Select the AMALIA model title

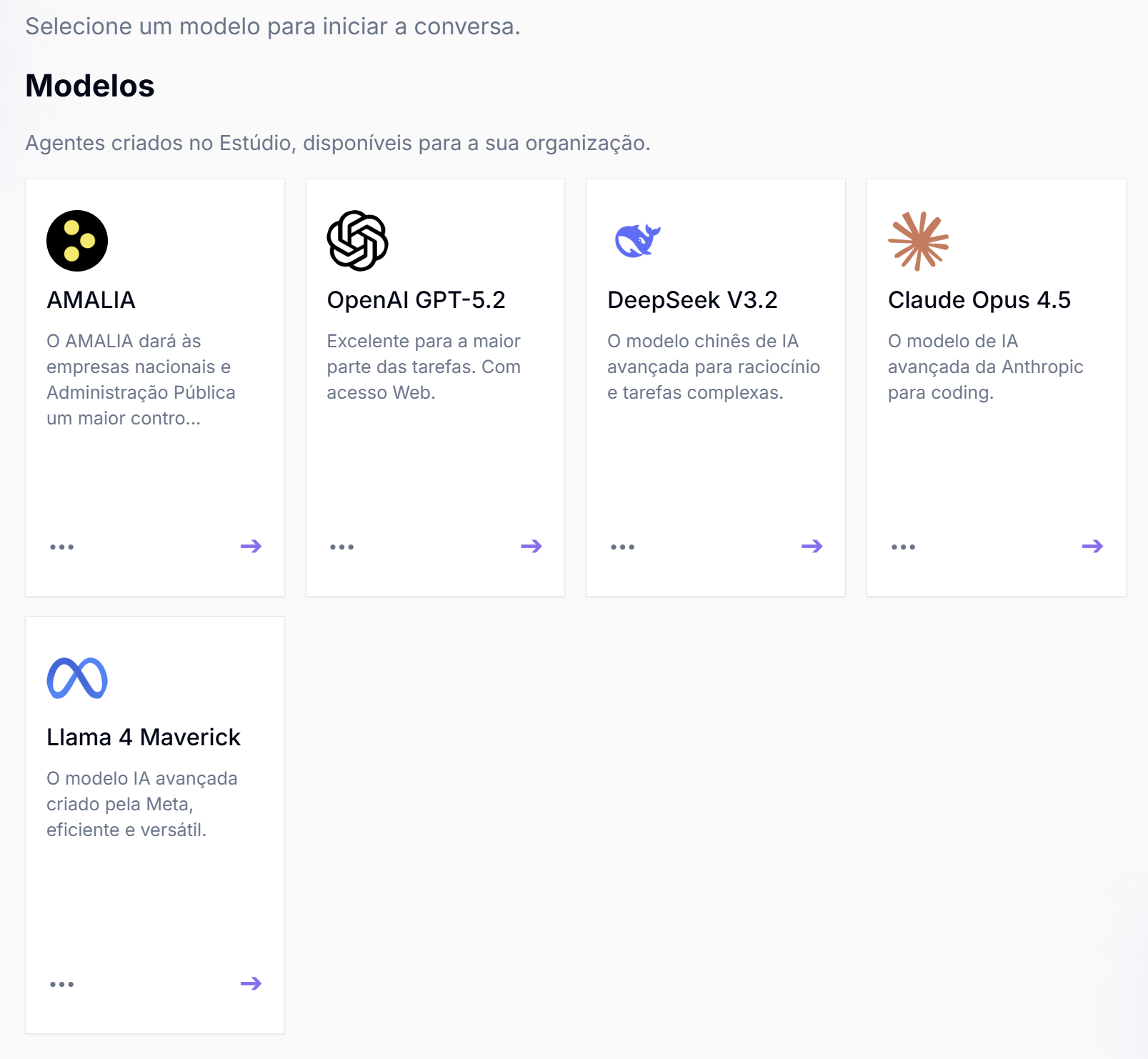[91, 300]
